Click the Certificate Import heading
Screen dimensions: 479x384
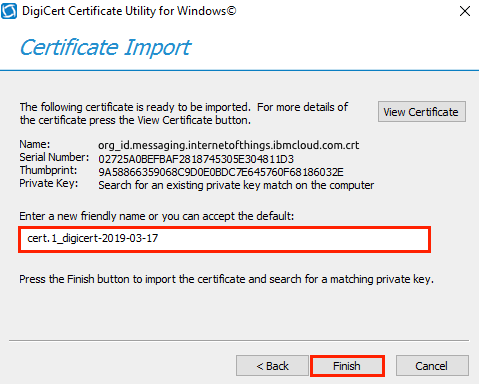point(105,47)
